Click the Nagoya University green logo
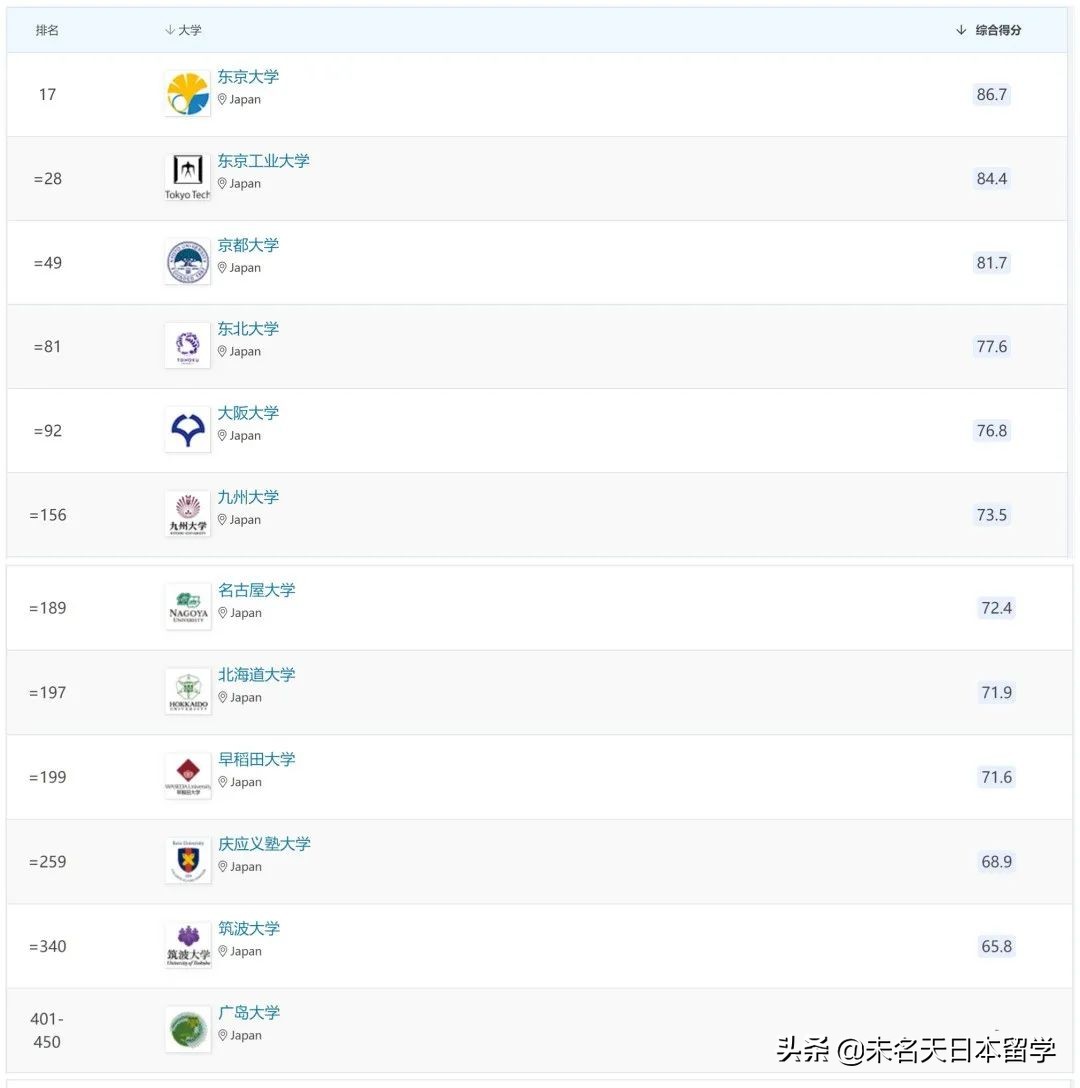This screenshot has width=1080, height=1088. pos(187,606)
